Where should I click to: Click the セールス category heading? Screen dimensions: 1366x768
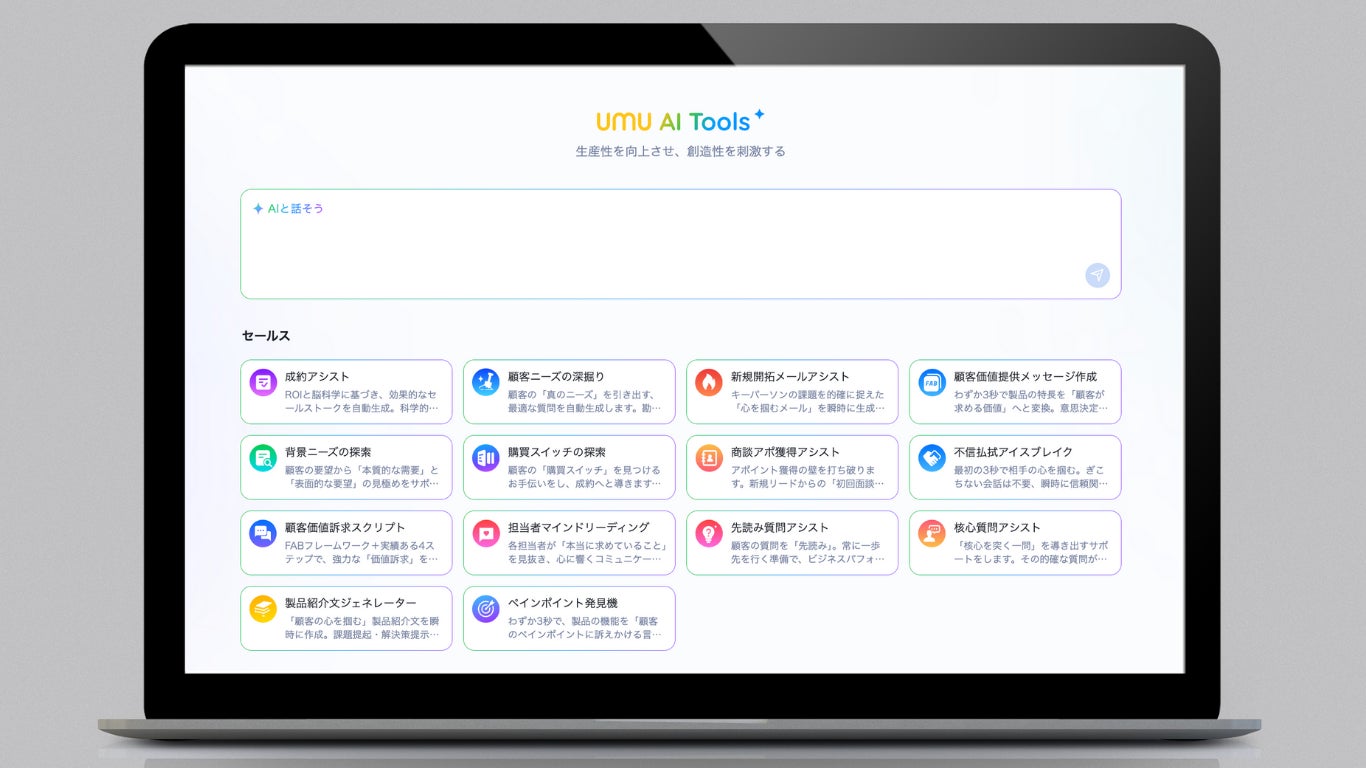266,336
